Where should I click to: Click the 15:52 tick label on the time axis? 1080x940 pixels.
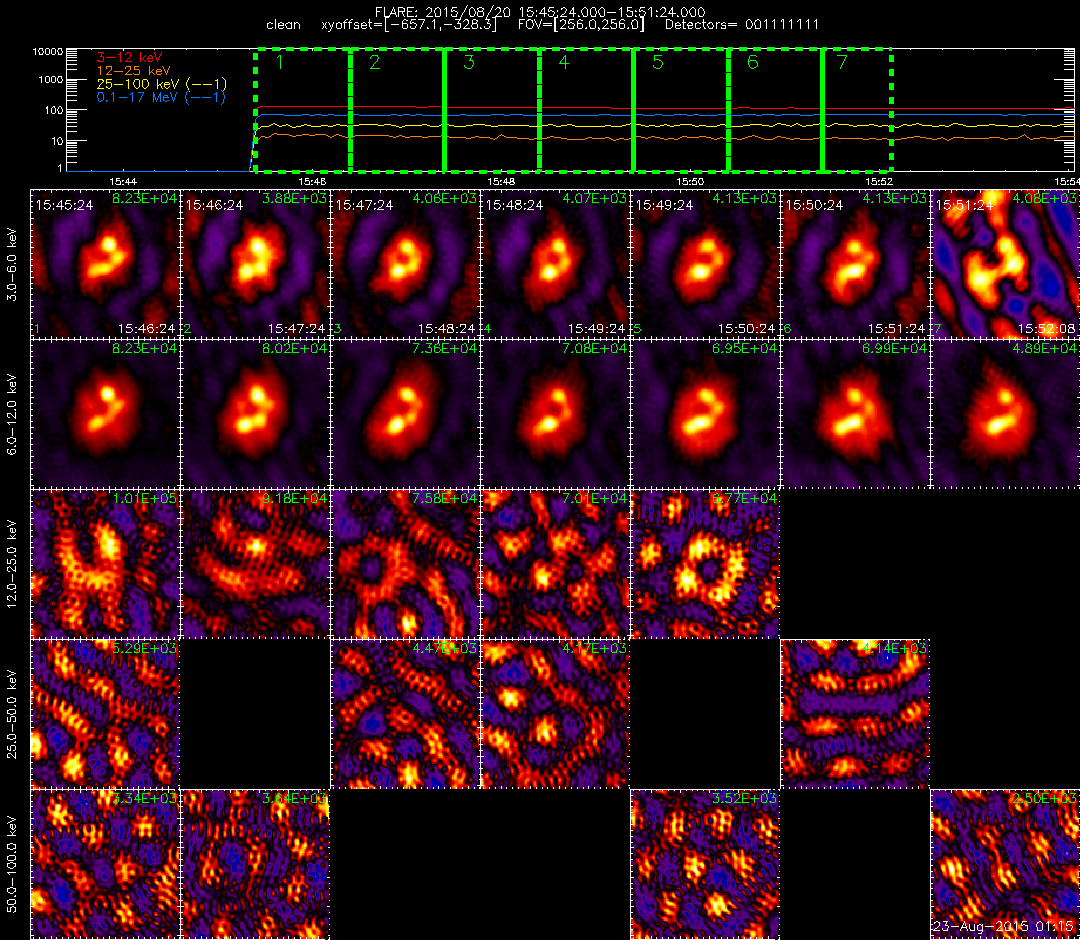click(879, 181)
